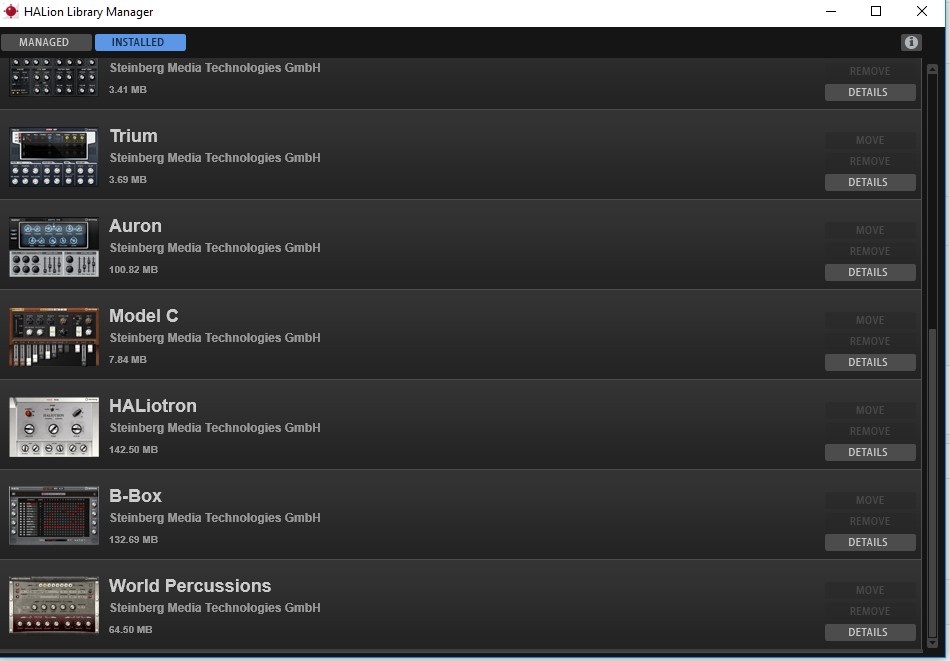The height and width of the screenshot is (661, 950).
Task: Click DETAILS for the 3.41 MB library
Action: coord(870,92)
